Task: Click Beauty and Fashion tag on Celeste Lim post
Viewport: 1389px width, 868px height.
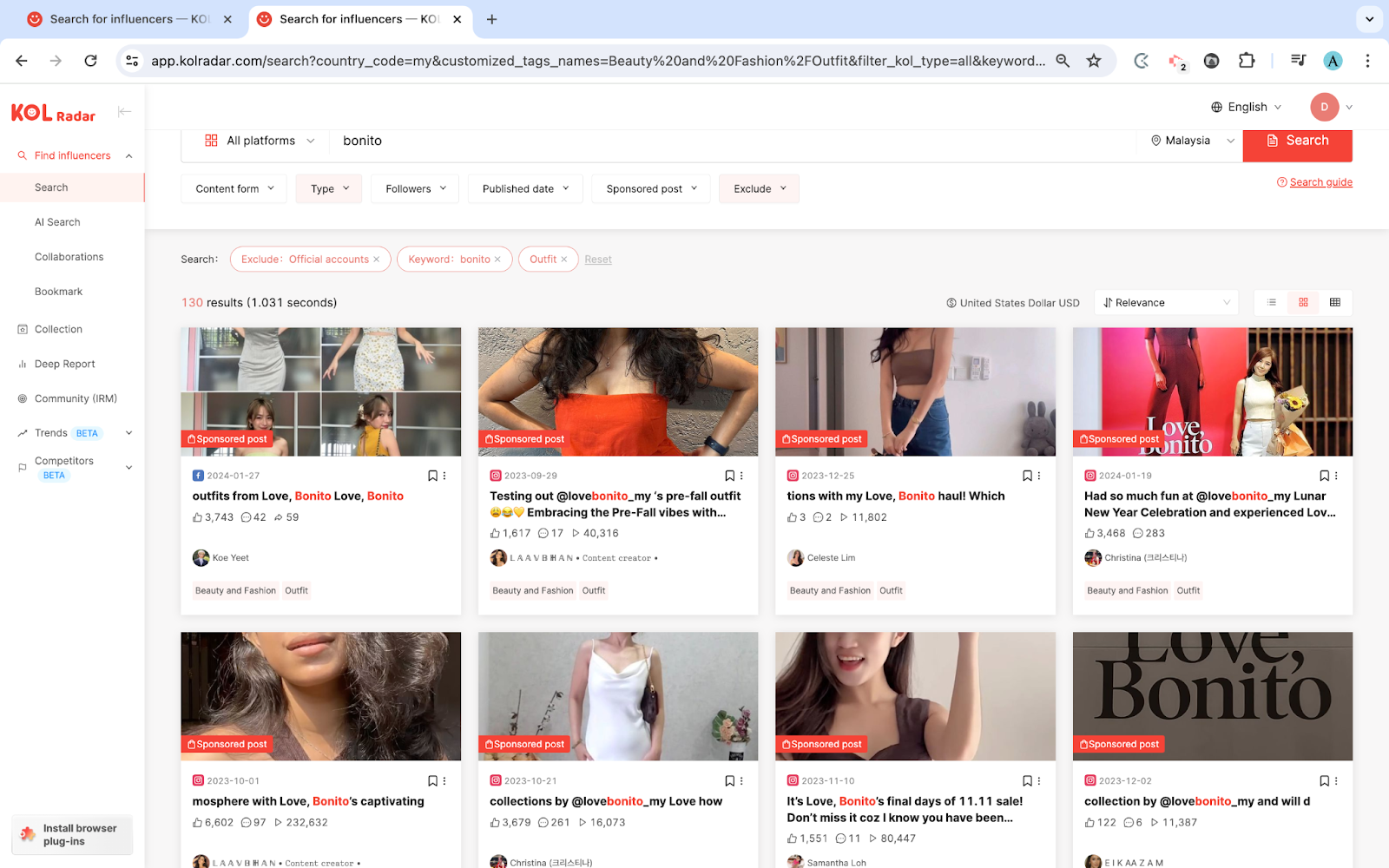Action: click(830, 590)
